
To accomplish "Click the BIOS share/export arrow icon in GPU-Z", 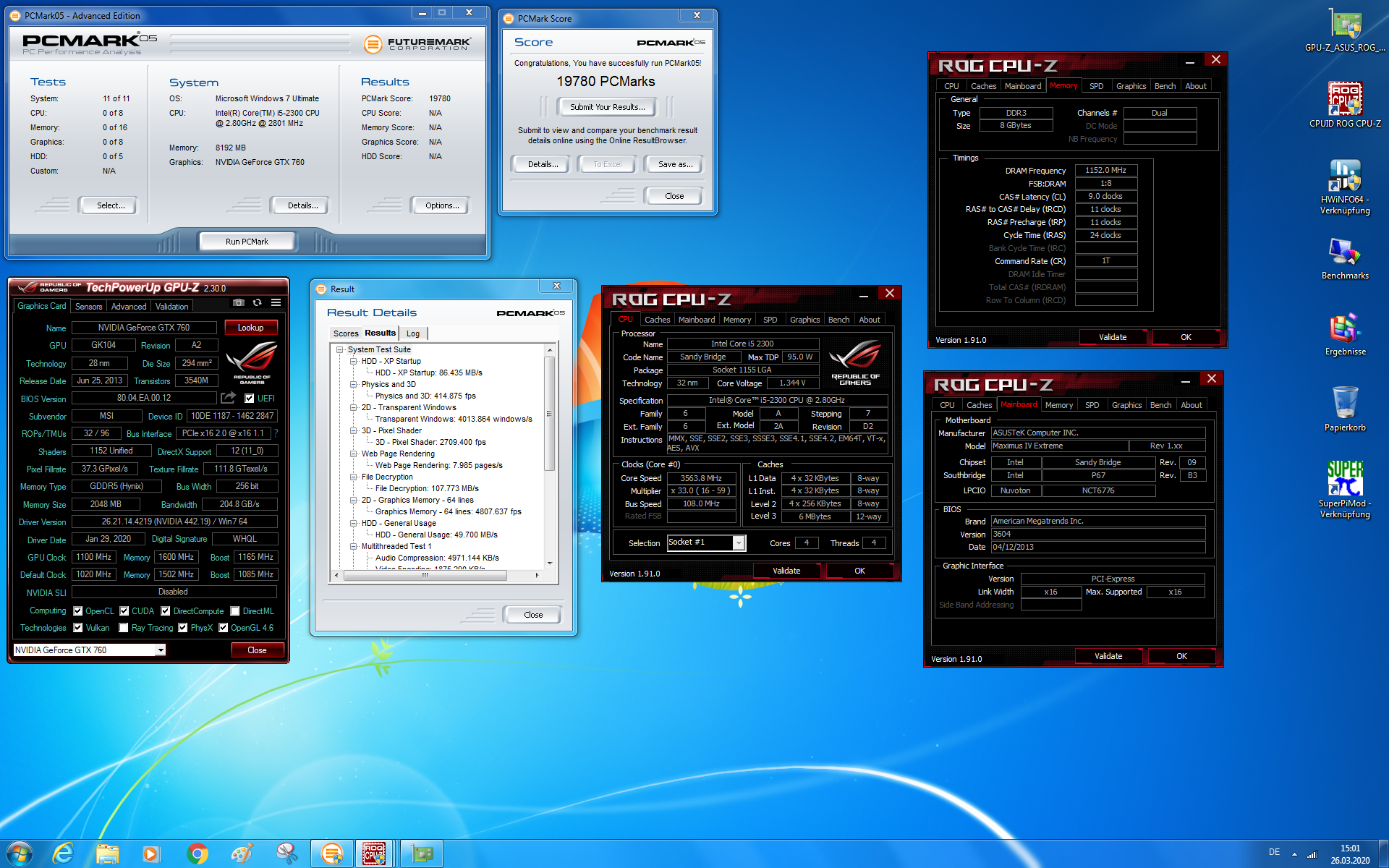I will click(x=228, y=397).
